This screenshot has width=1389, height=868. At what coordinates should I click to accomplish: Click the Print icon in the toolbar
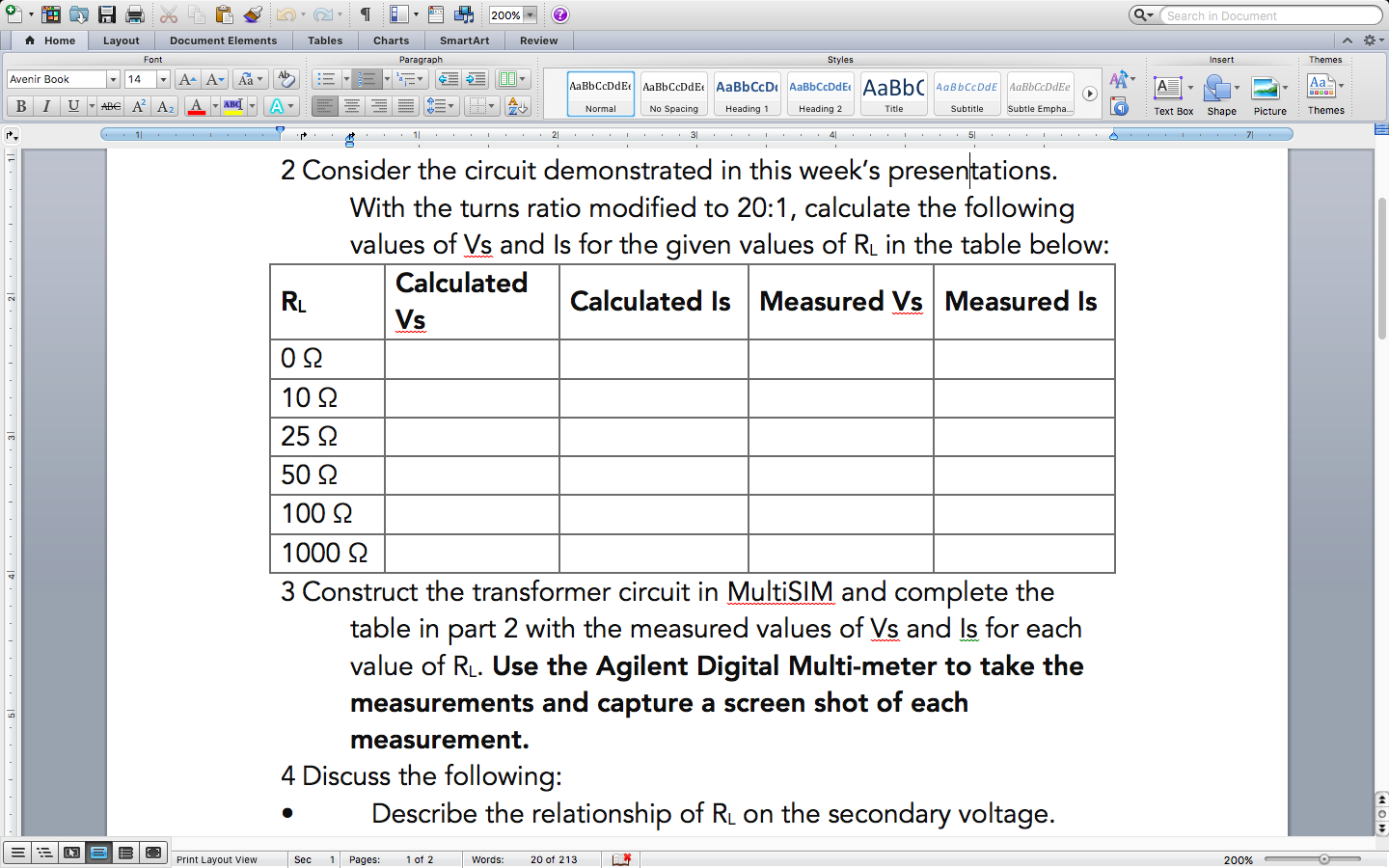[x=134, y=14]
